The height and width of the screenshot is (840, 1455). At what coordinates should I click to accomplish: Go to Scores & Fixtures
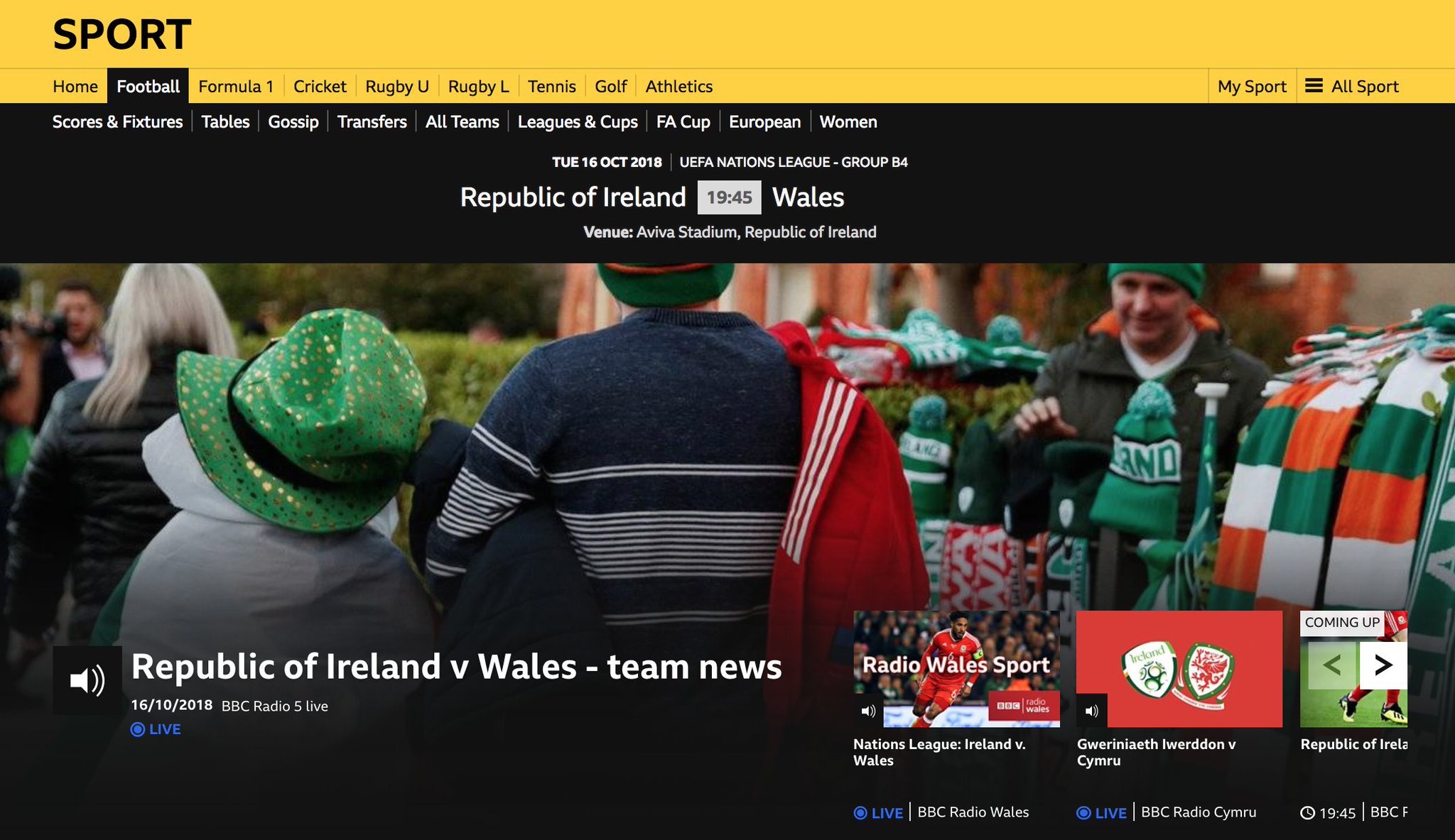tap(117, 122)
